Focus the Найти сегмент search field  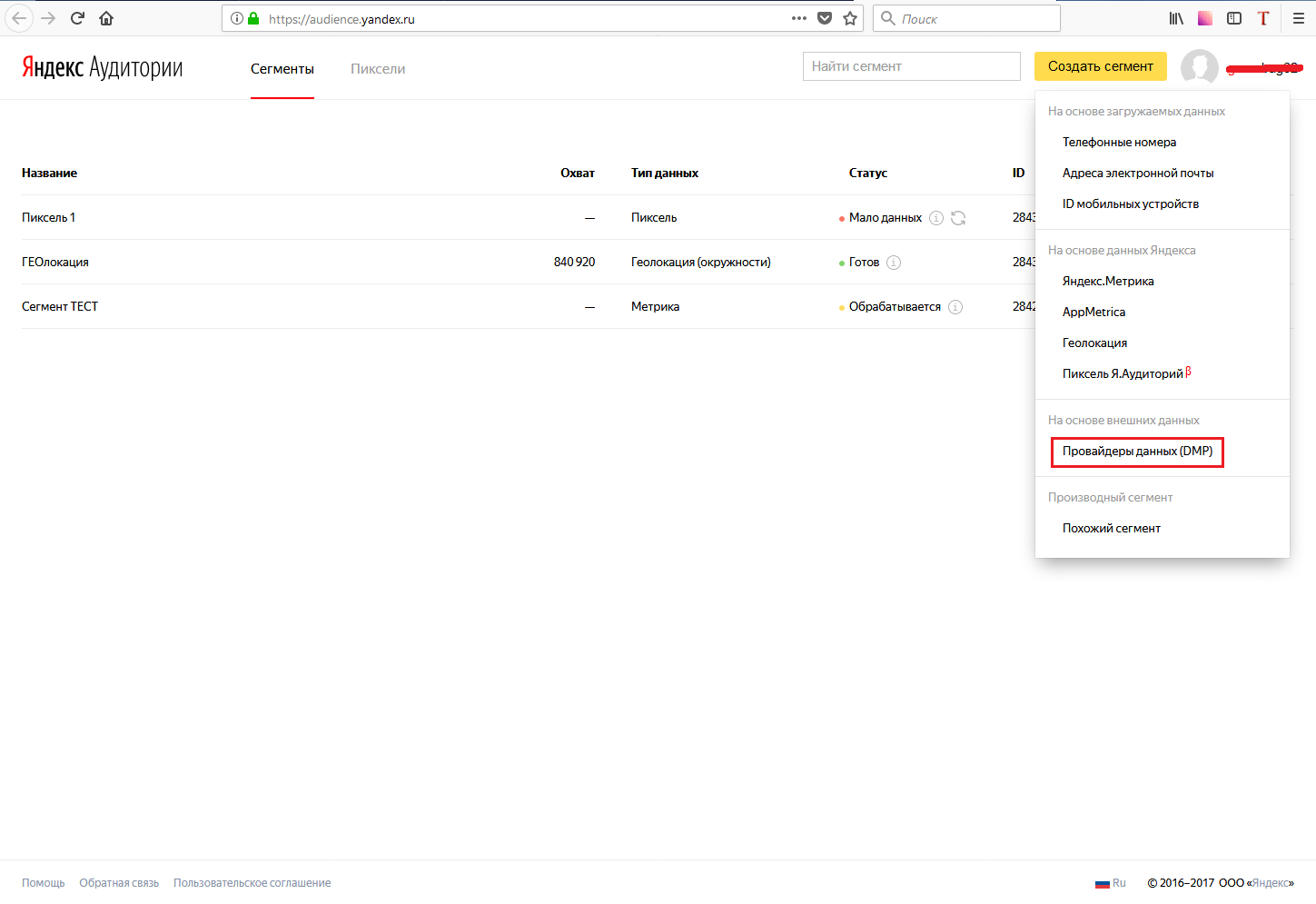tap(912, 66)
